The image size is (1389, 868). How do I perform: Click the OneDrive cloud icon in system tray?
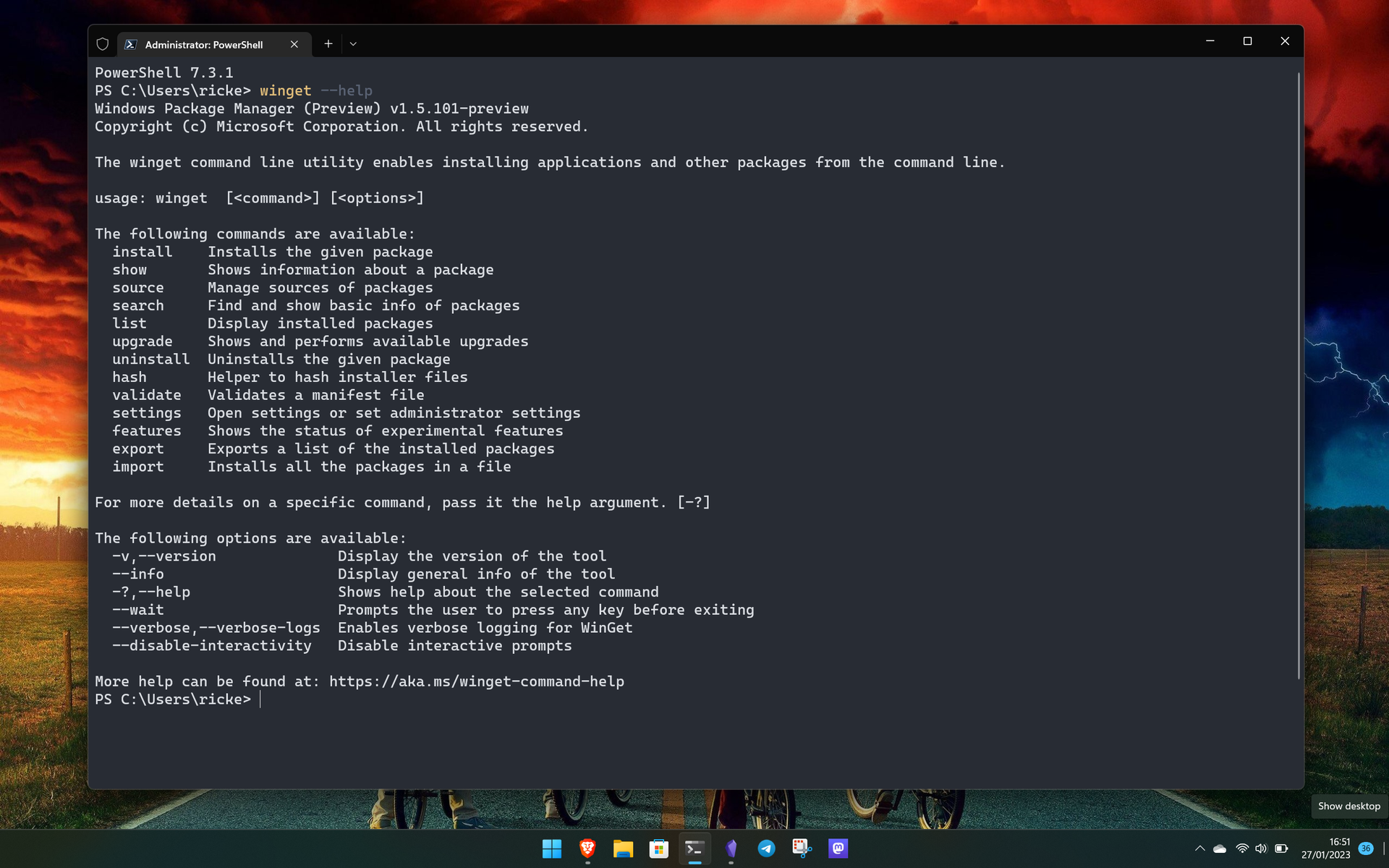1220,848
